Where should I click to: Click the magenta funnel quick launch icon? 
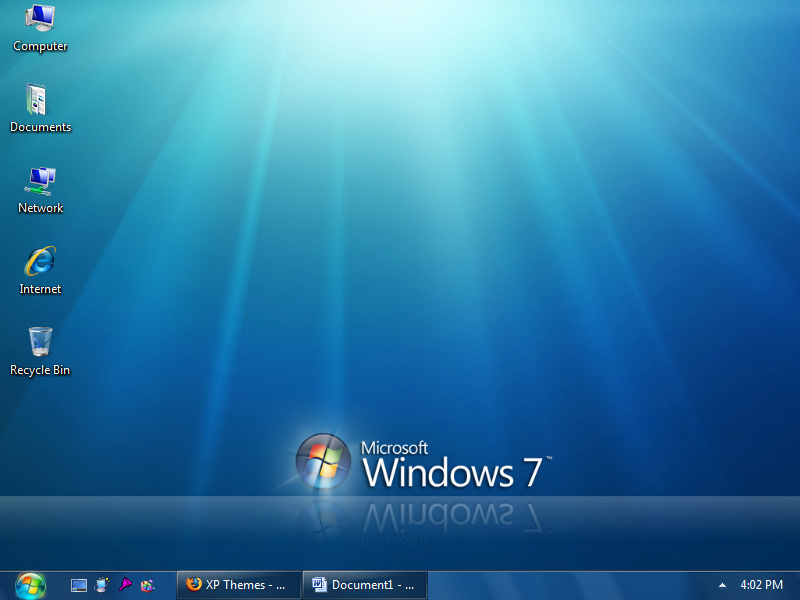coord(125,584)
